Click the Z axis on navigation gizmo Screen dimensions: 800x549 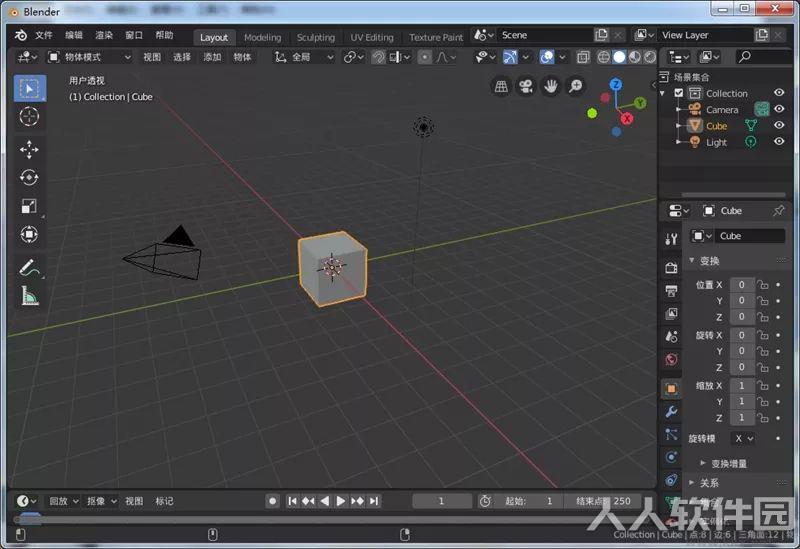[616, 85]
